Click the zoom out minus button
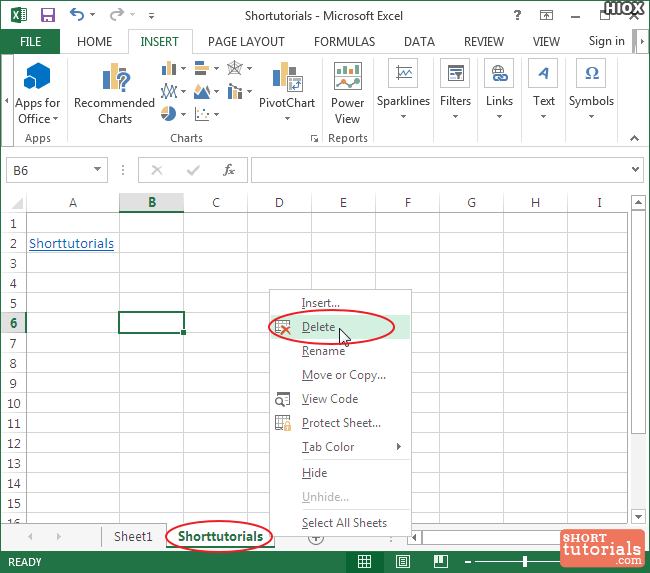 point(468,562)
